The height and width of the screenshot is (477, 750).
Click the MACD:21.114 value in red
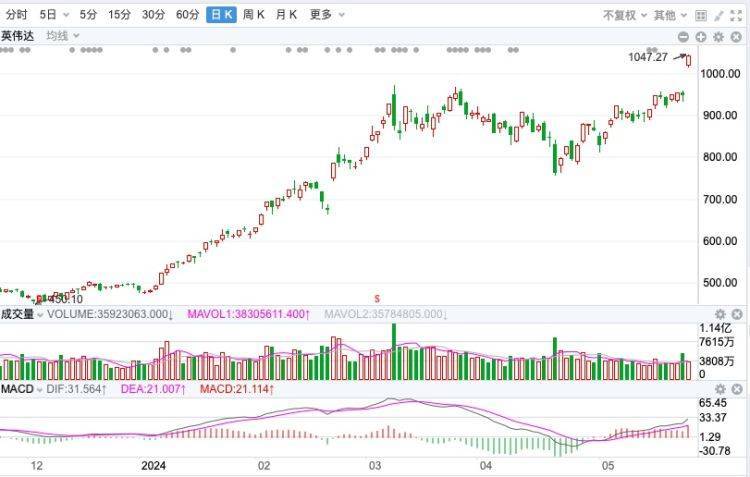(x=237, y=389)
